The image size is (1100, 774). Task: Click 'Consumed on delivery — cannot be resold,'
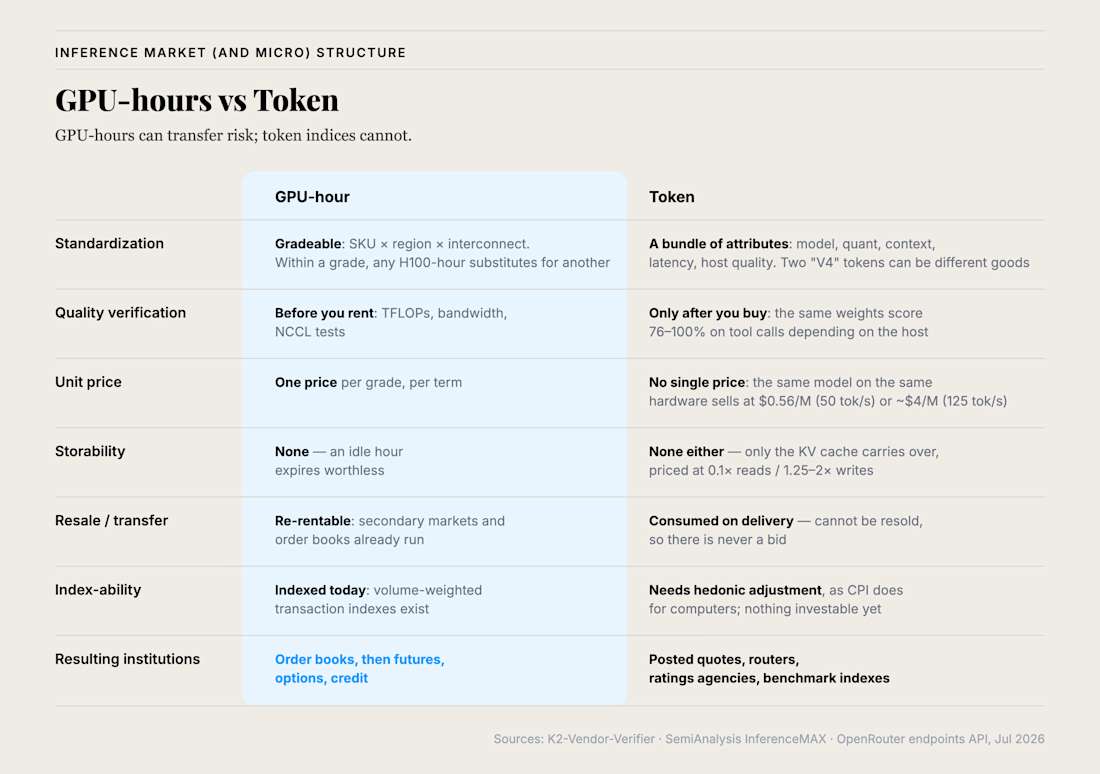pos(786,521)
